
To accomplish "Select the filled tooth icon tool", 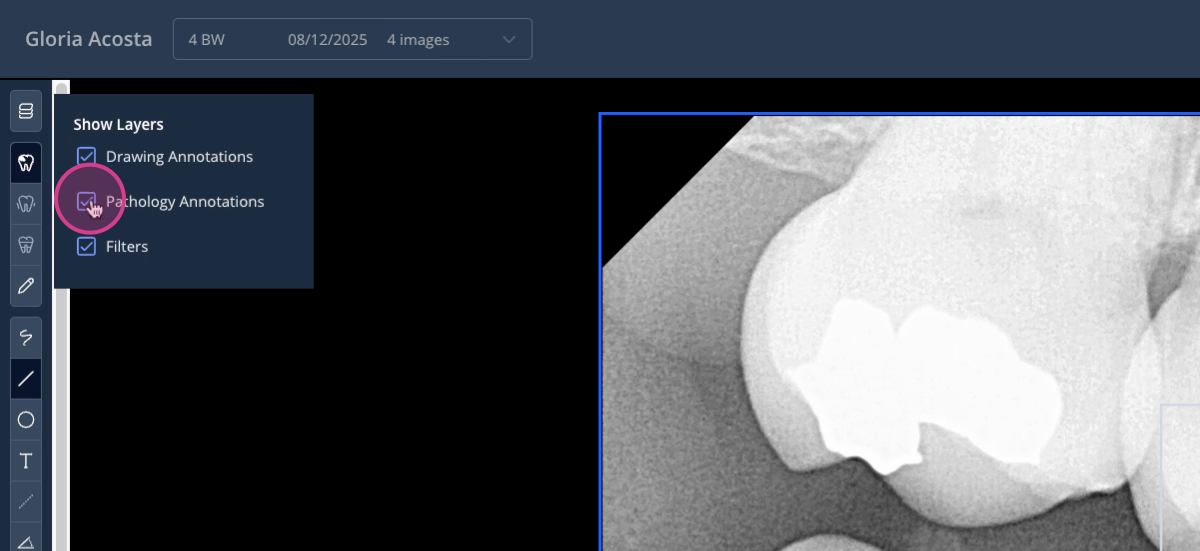I will click(26, 162).
